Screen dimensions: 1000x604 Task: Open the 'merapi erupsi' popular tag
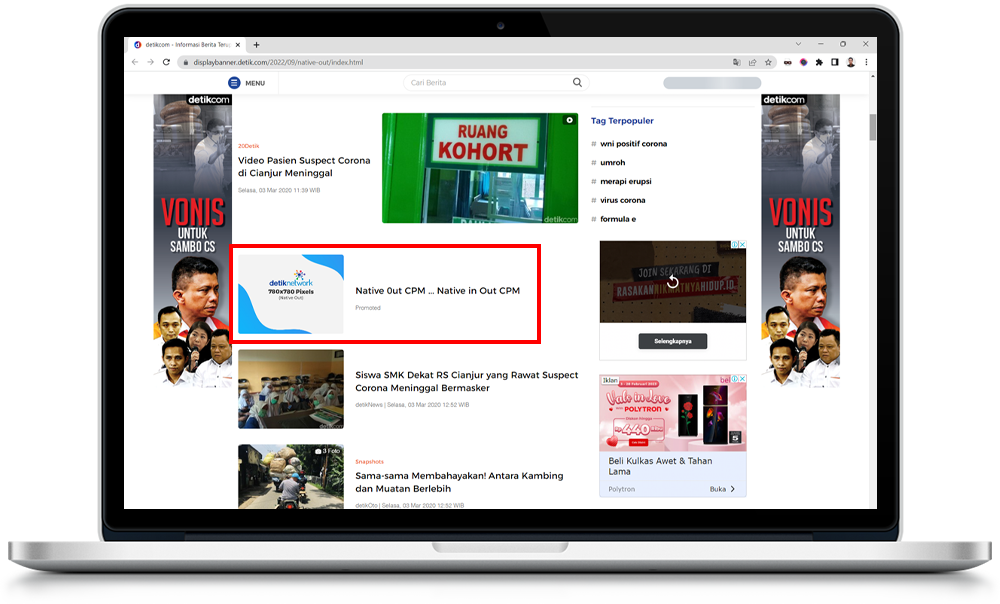(626, 181)
